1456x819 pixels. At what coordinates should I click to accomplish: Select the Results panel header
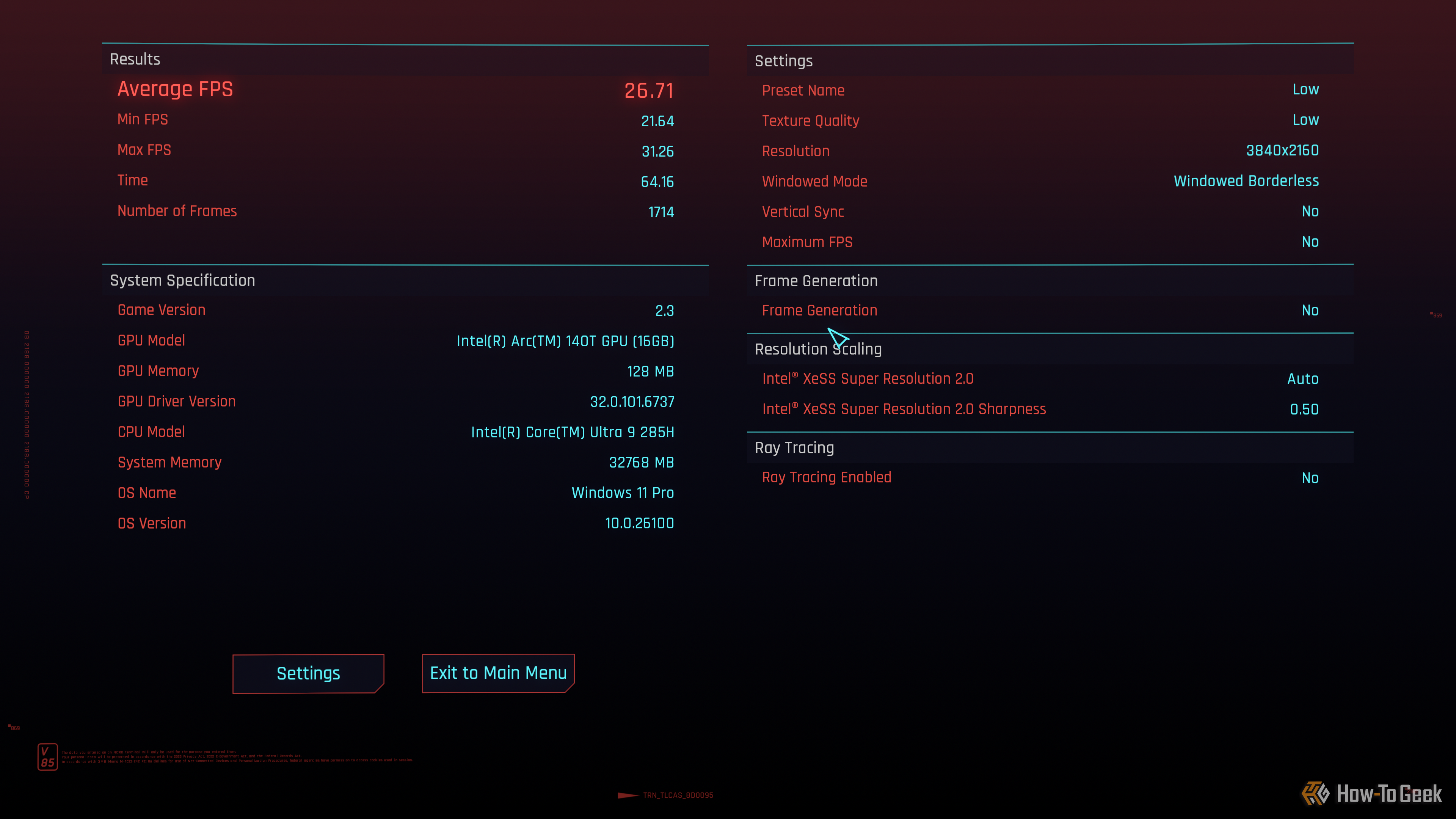(x=135, y=60)
